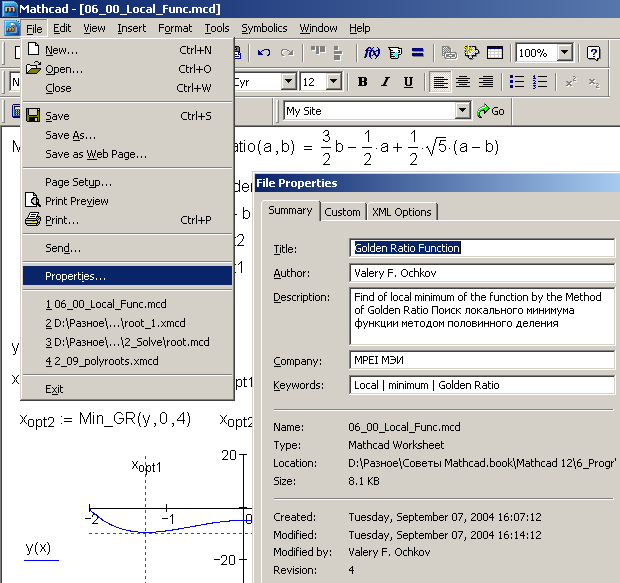Enable Align Left paragraph alignment
Viewport: 620px width, 583px height.
point(440,82)
